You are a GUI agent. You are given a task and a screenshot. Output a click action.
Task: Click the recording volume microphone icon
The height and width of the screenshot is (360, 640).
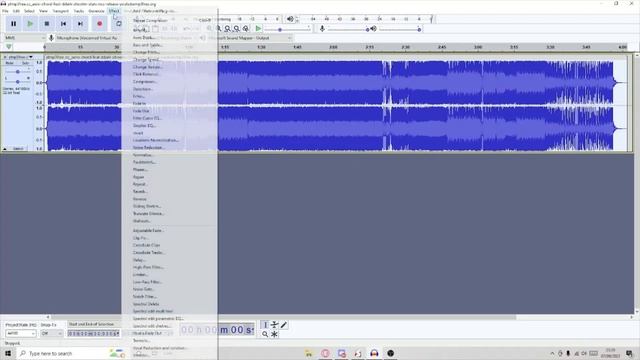322,29
